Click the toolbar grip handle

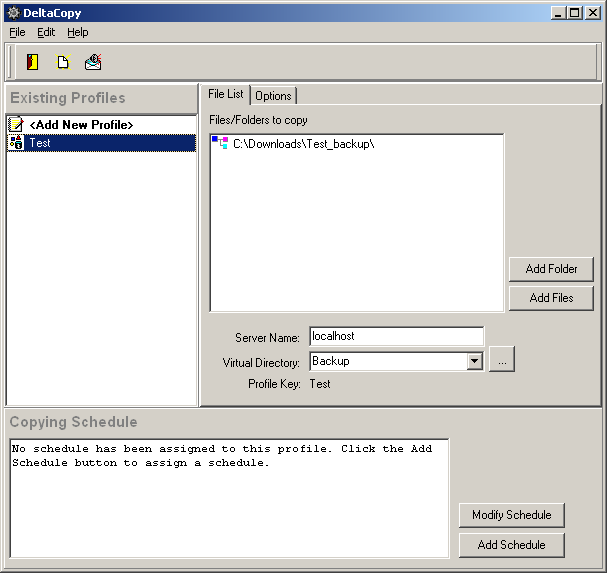pyautogui.click(x=11, y=62)
